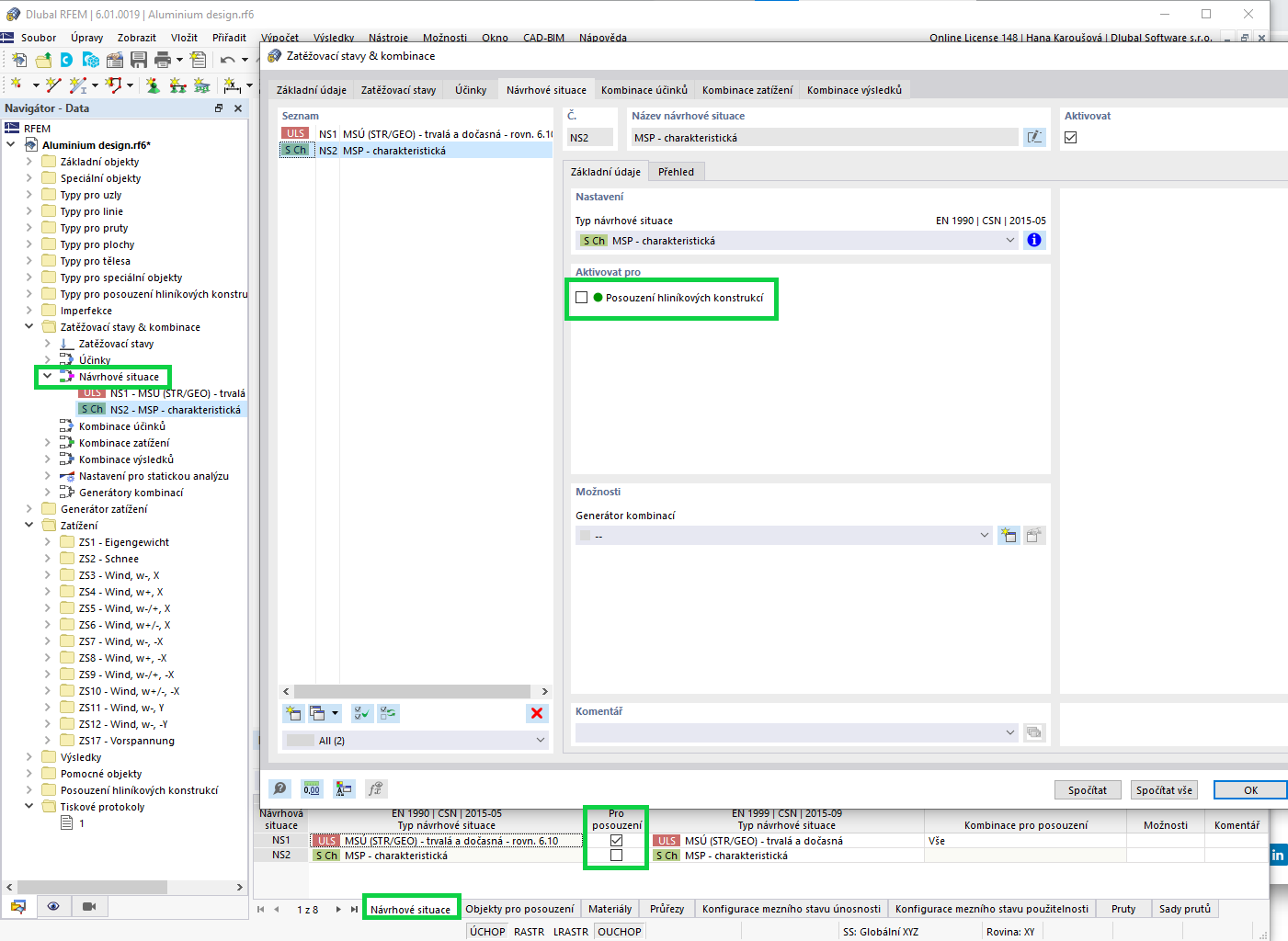
Task: Open the printout report icon
Action: [199, 60]
